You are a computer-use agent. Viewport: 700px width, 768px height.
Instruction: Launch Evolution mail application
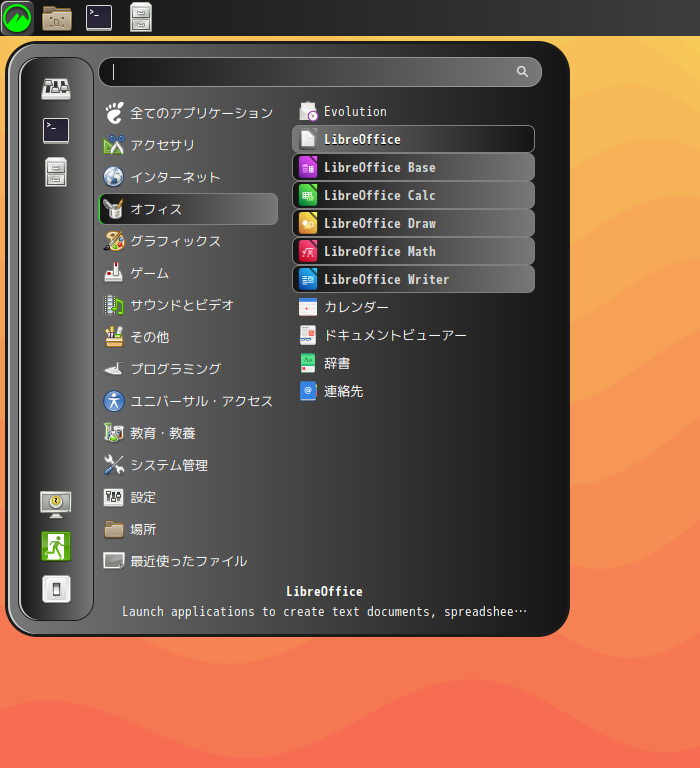[413, 112]
